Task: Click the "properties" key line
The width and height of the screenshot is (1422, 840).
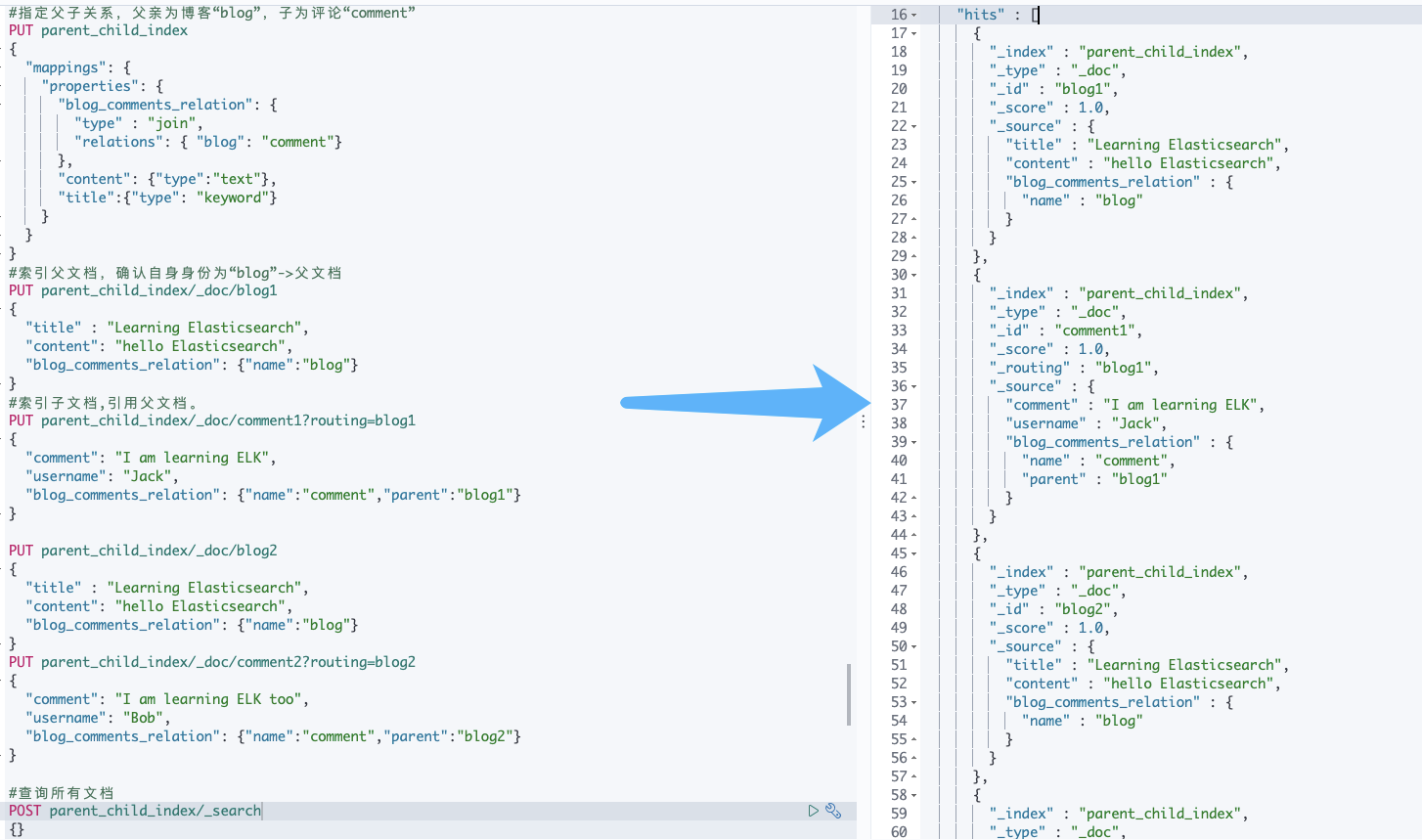Action: (103, 86)
